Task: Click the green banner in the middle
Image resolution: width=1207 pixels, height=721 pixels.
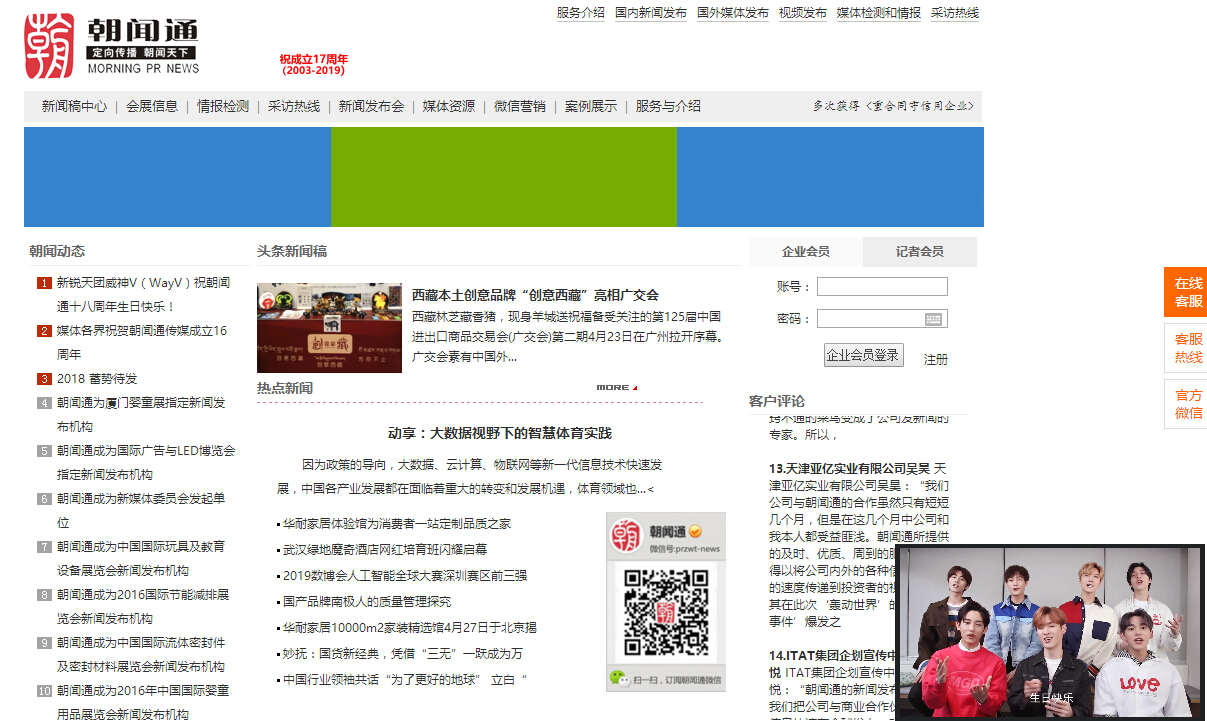Action: (x=503, y=177)
